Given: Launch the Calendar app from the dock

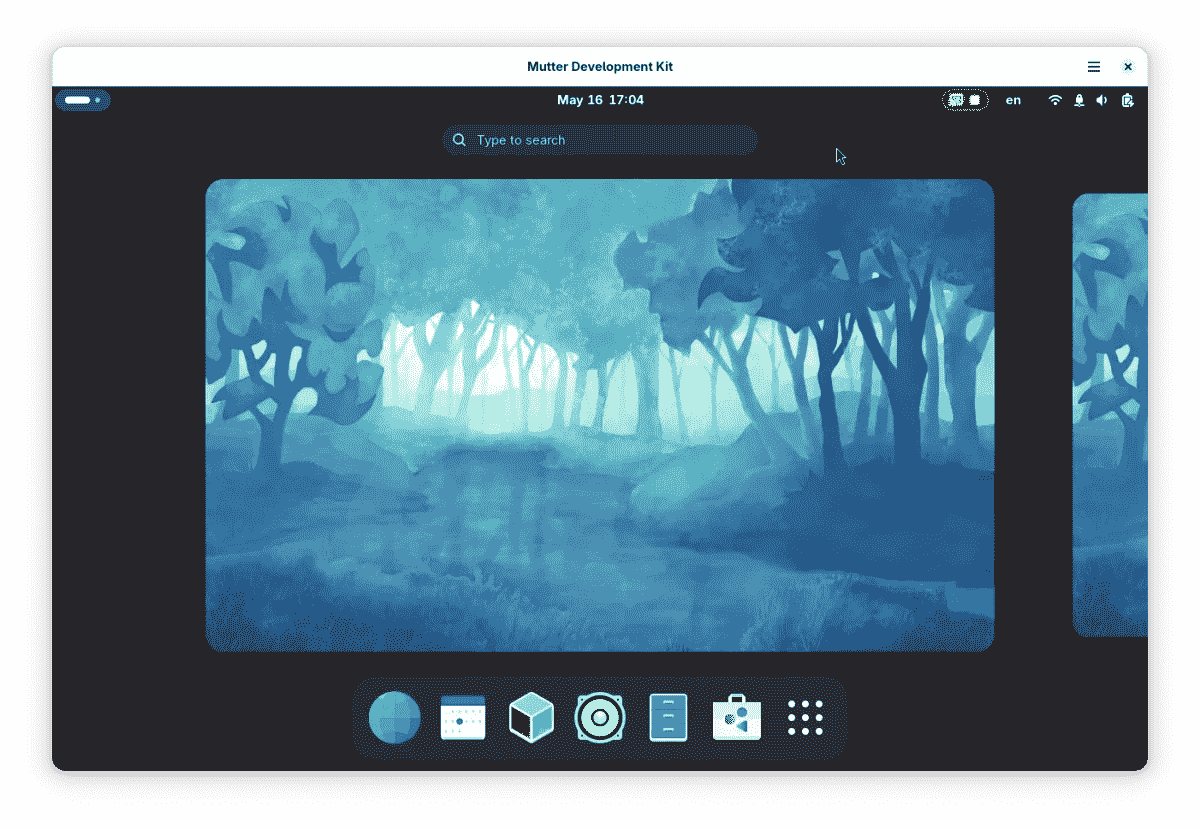Looking at the screenshot, I should (x=463, y=718).
